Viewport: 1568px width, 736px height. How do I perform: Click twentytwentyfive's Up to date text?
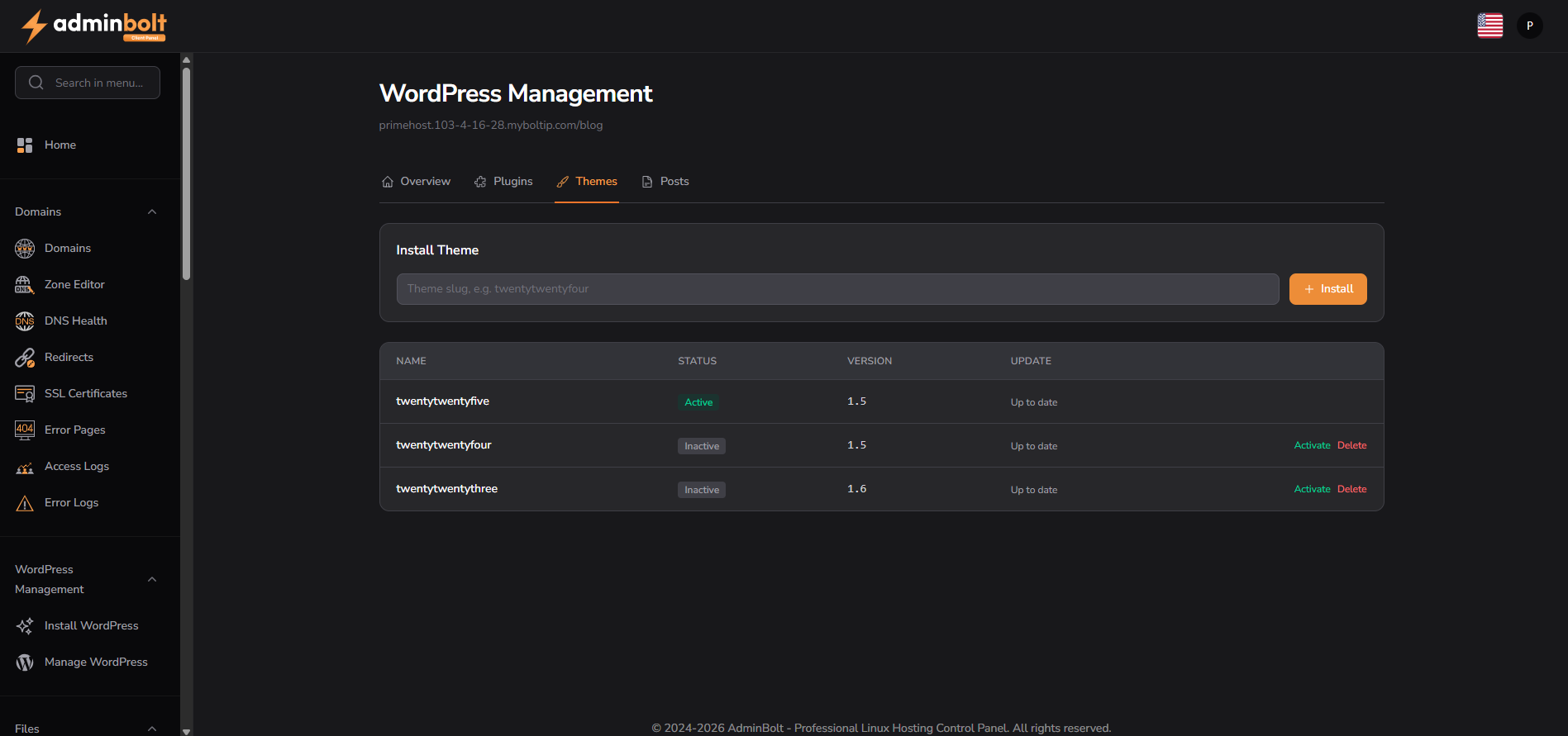[1034, 402]
